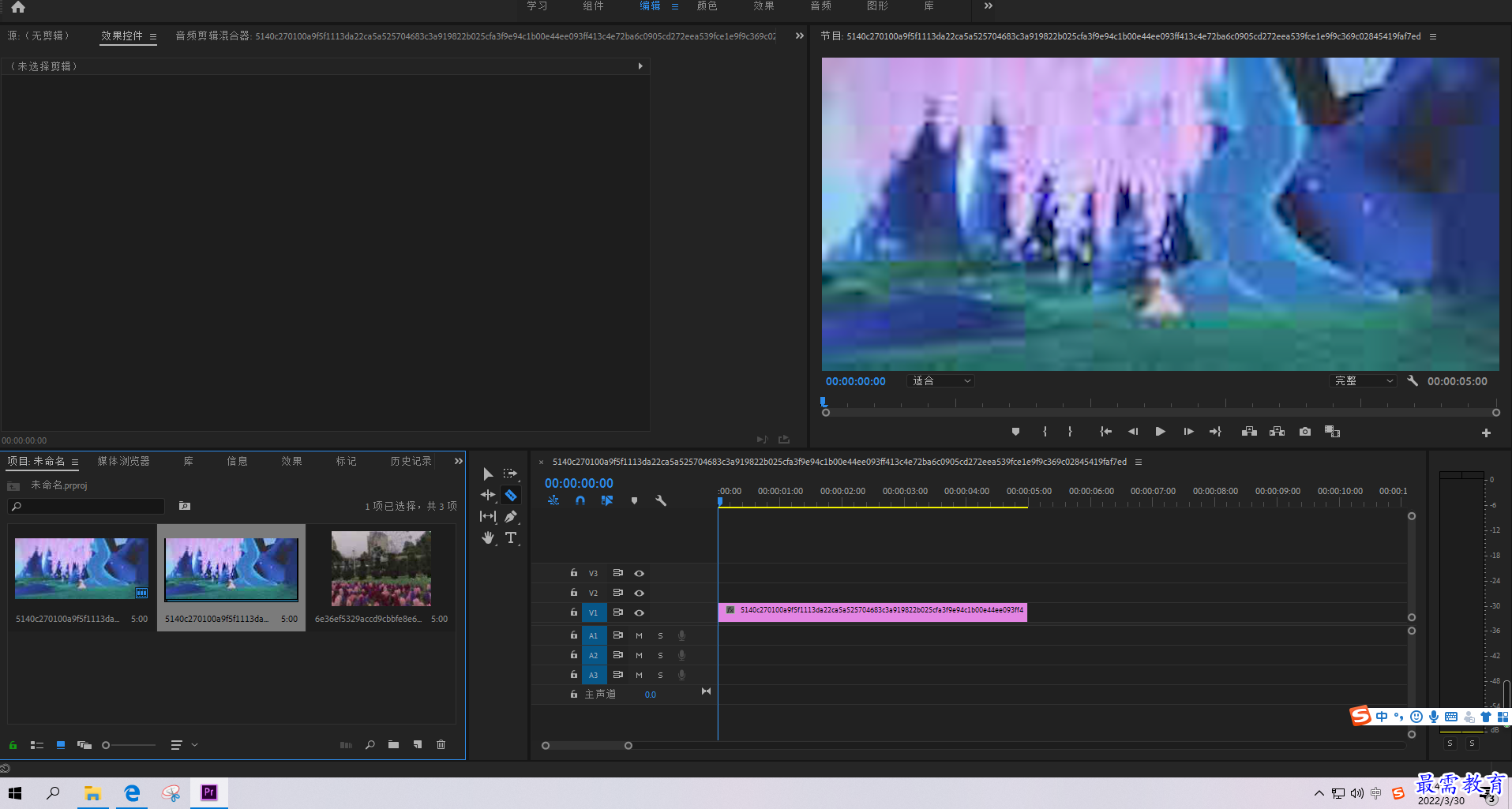Select the Type tool

point(511,537)
